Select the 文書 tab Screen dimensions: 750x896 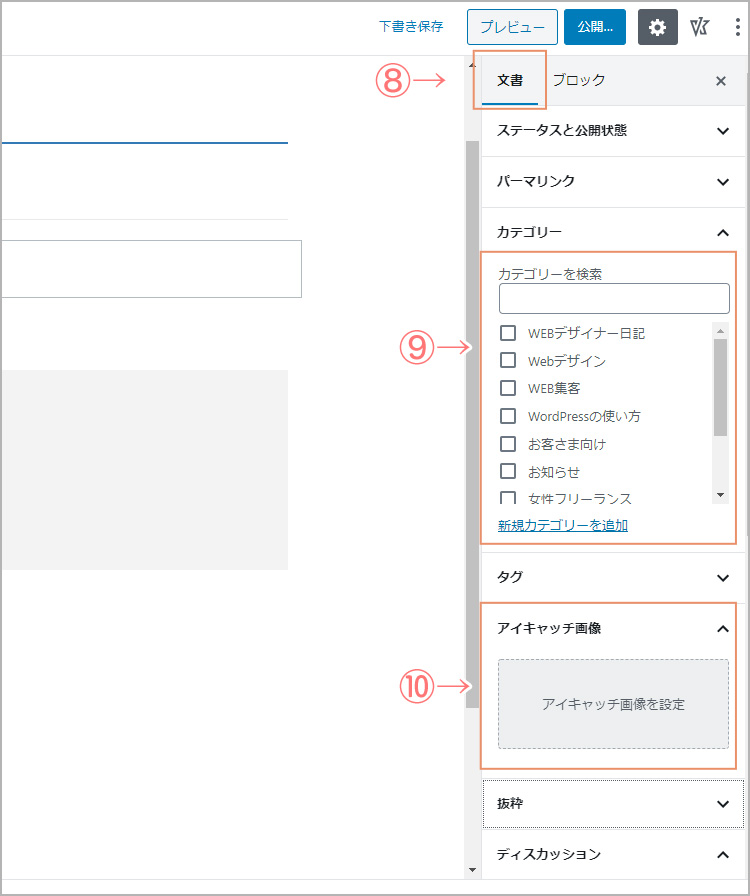click(x=510, y=81)
